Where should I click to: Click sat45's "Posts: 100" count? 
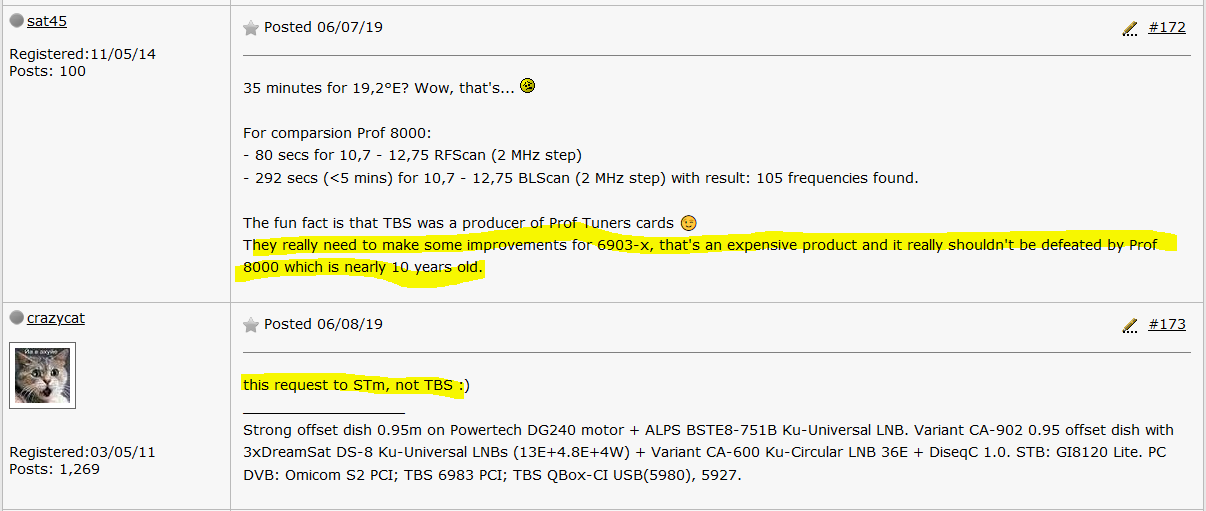[x=47, y=71]
